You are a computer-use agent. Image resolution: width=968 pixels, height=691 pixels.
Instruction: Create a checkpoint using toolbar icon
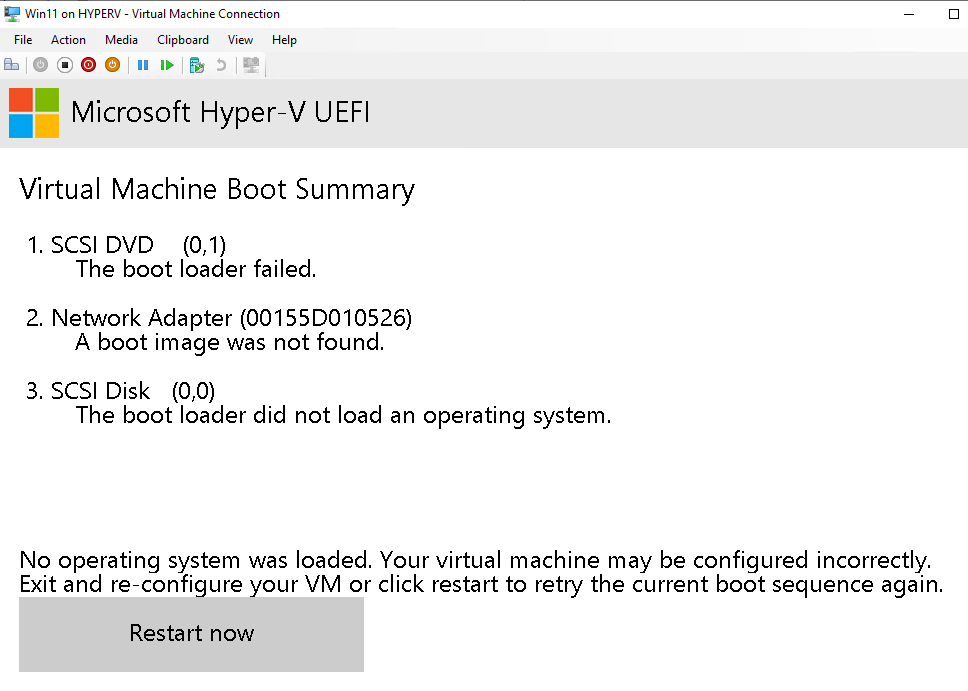point(197,65)
